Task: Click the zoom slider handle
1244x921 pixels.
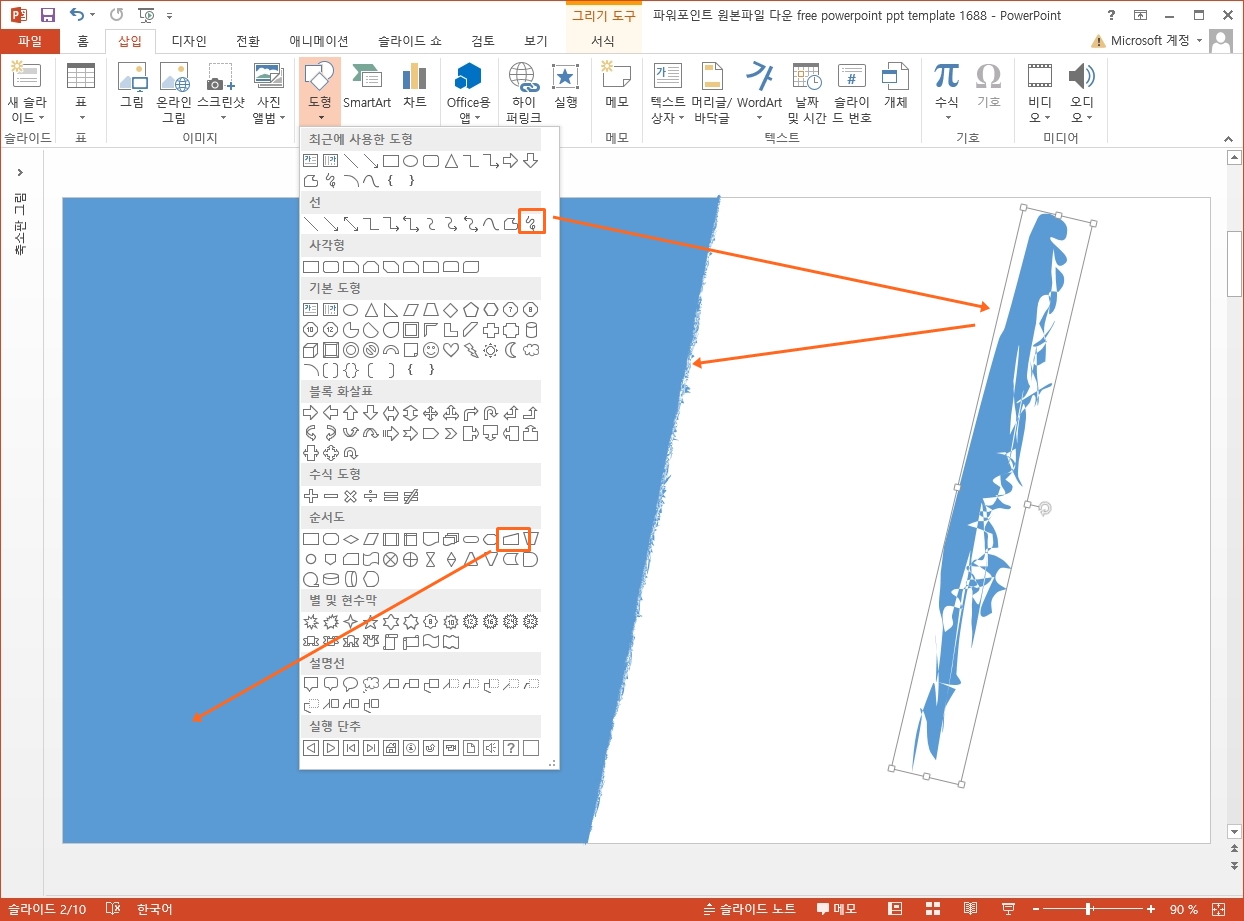Action: point(1087,909)
